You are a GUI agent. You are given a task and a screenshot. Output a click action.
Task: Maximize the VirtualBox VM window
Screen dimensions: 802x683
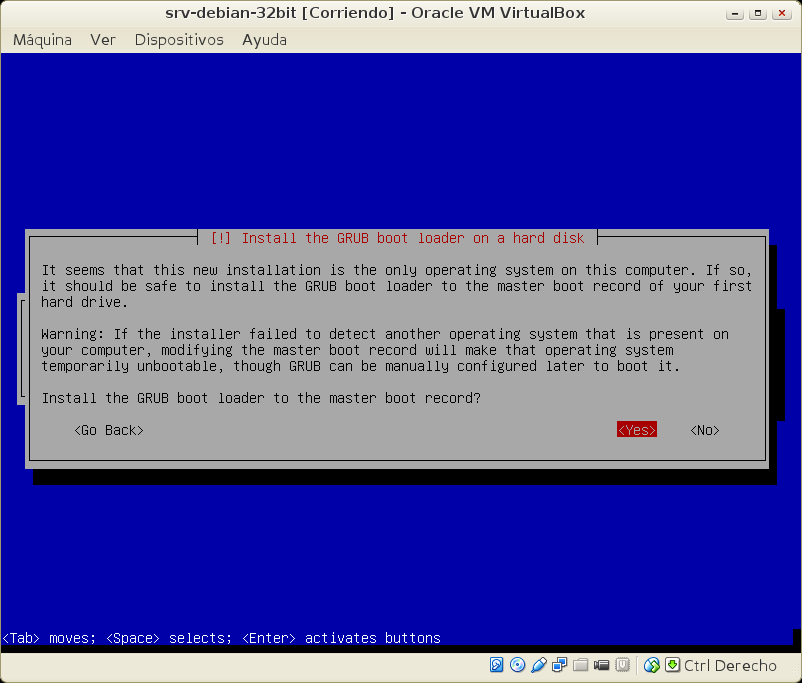[x=759, y=13]
